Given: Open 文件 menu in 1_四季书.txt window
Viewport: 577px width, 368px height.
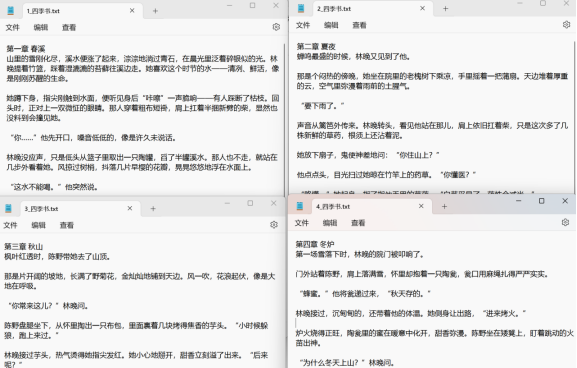Looking at the screenshot, I should (x=13, y=27).
